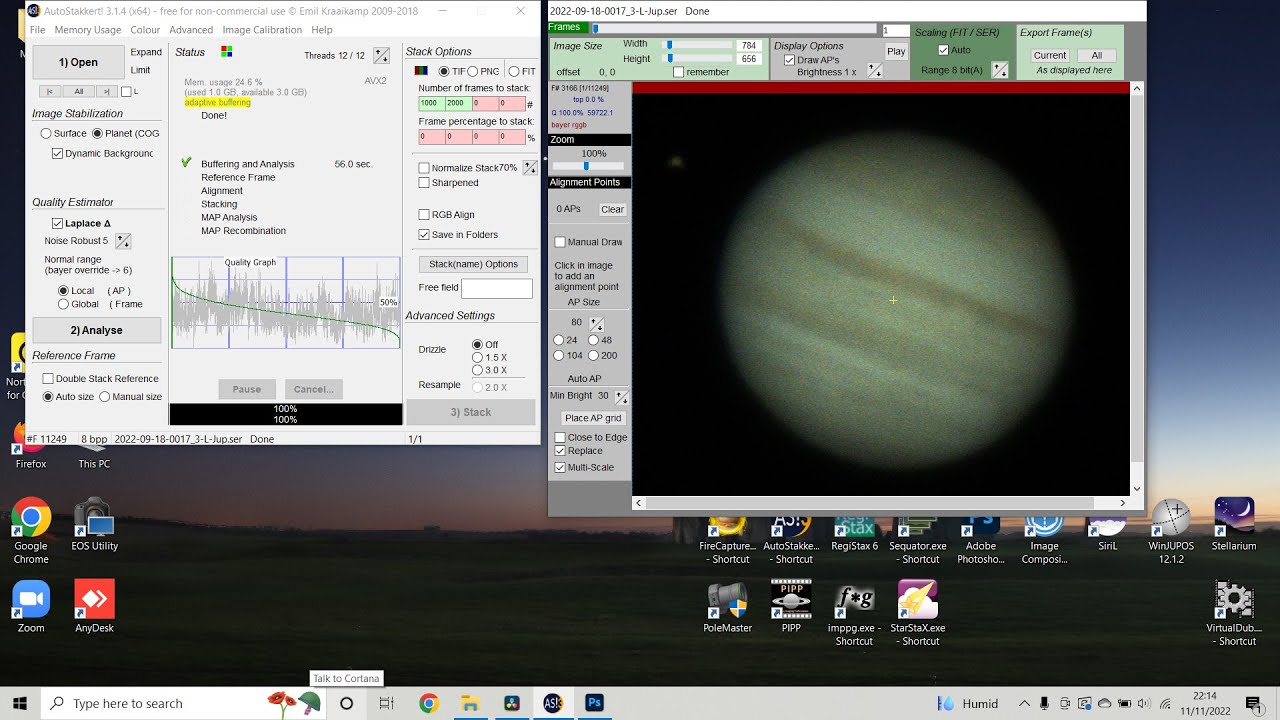Screen dimensions: 1280x720
Task: Click Photoshop icon in taskbar
Action: coord(594,703)
